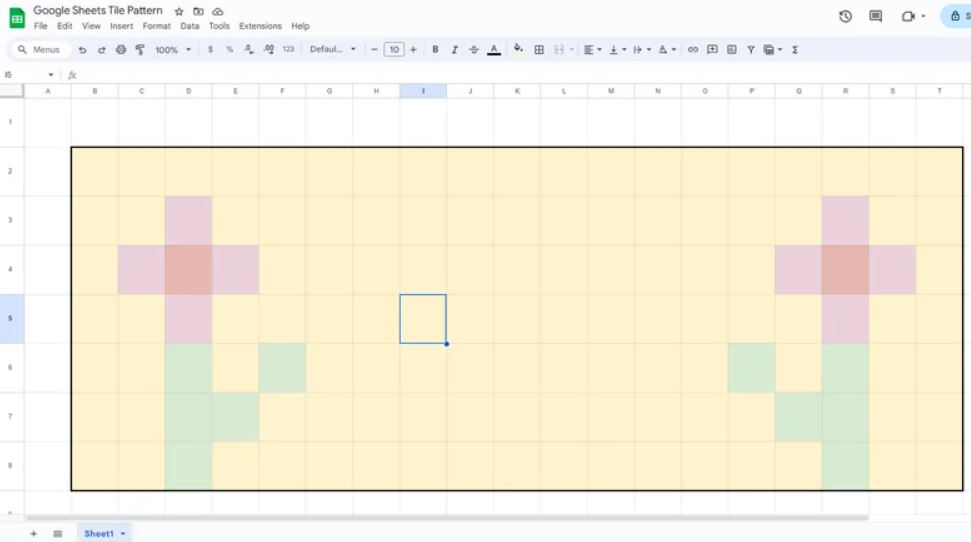Click the horizontal scrollbar

(x=447, y=517)
